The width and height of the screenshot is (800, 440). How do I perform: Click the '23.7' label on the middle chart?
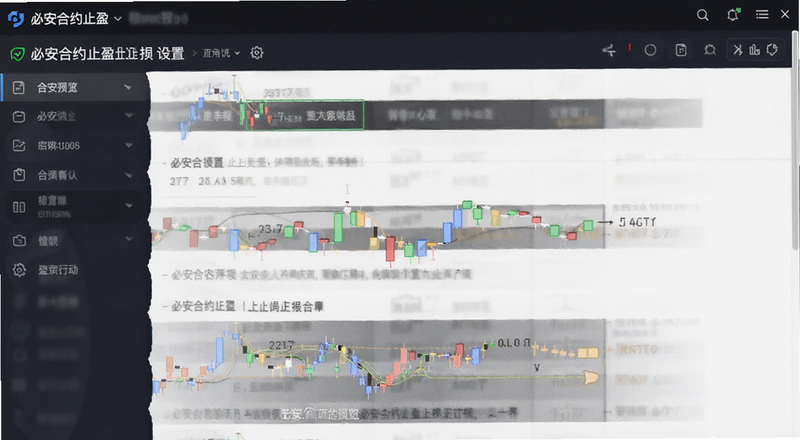point(270,229)
